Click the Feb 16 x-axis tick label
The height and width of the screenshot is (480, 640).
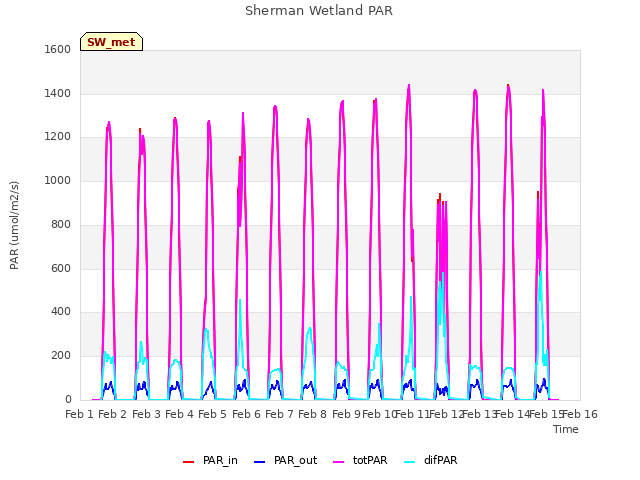[x=580, y=414]
